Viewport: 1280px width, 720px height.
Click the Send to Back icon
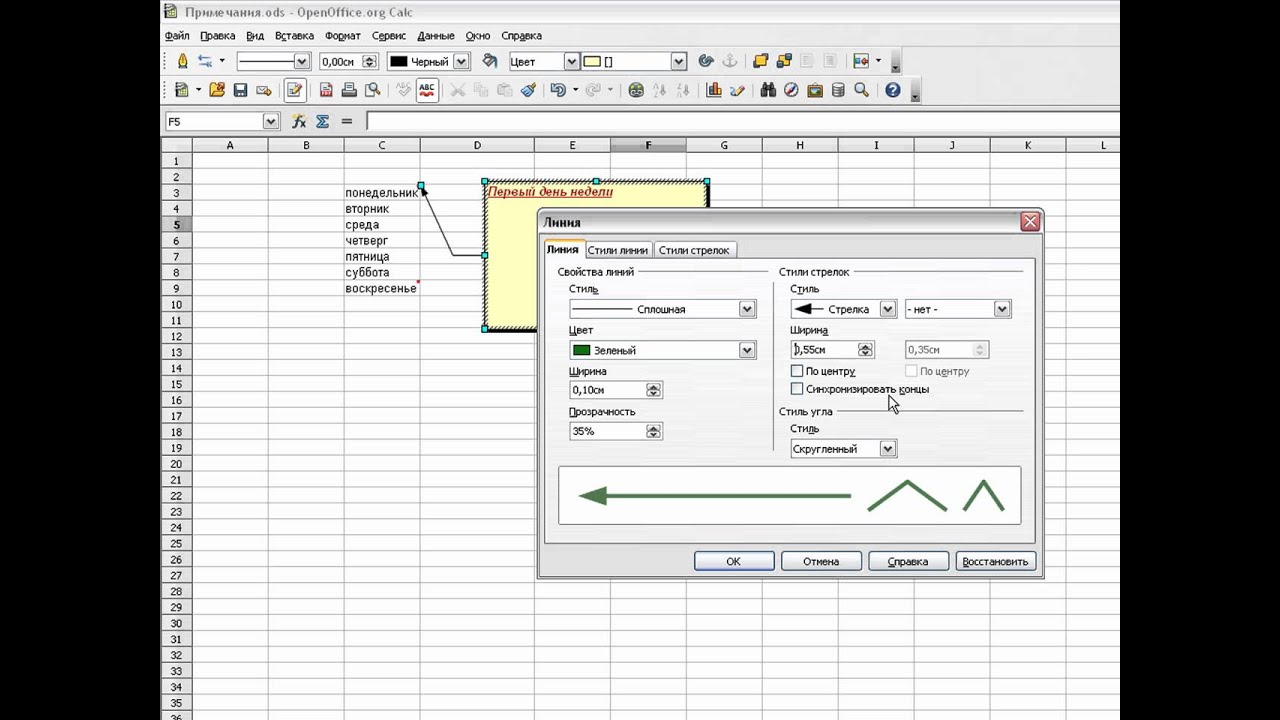click(x=784, y=61)
